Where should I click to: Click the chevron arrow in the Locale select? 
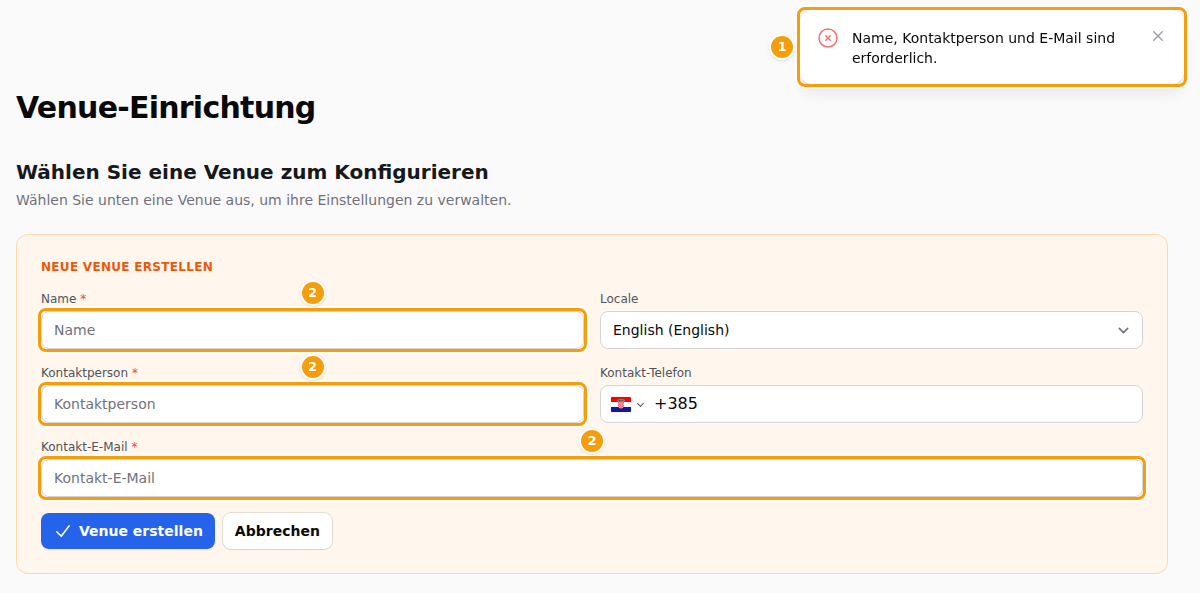1123,330
